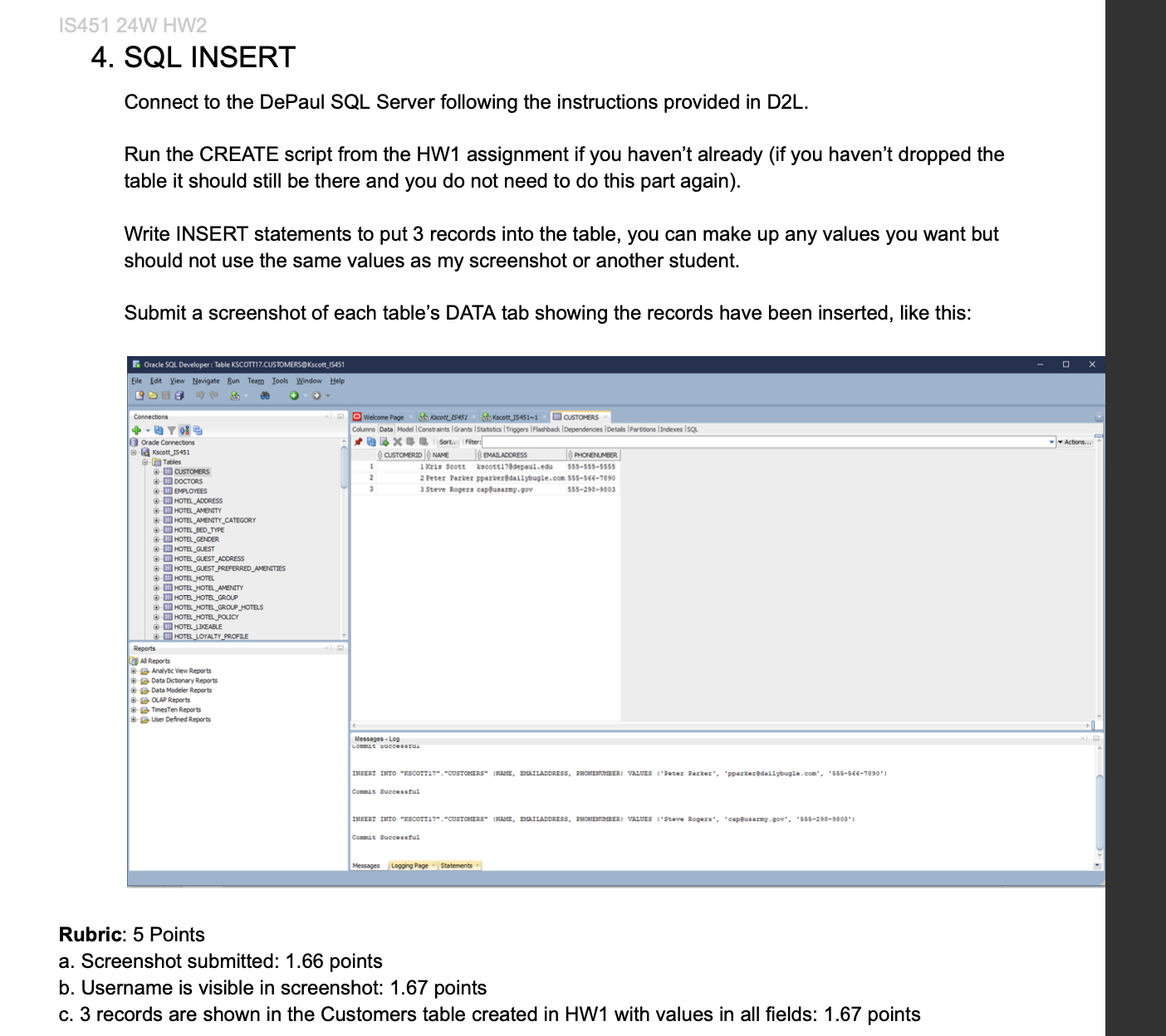
Task: Open the Tools menu
Action: click(279, 380)
